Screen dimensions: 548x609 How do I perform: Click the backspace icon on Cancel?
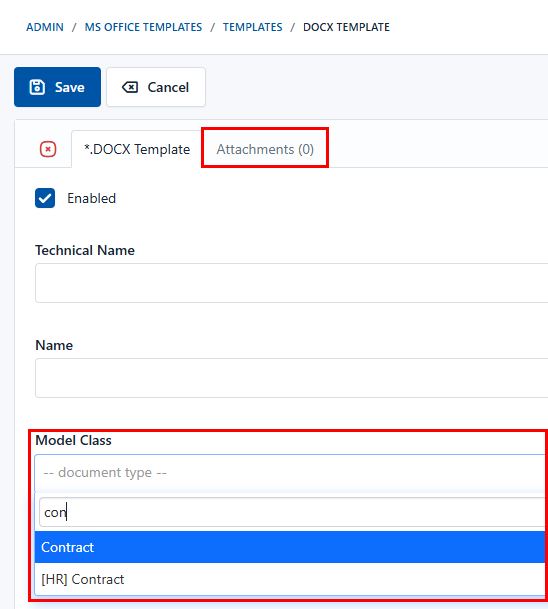[130, 87]
